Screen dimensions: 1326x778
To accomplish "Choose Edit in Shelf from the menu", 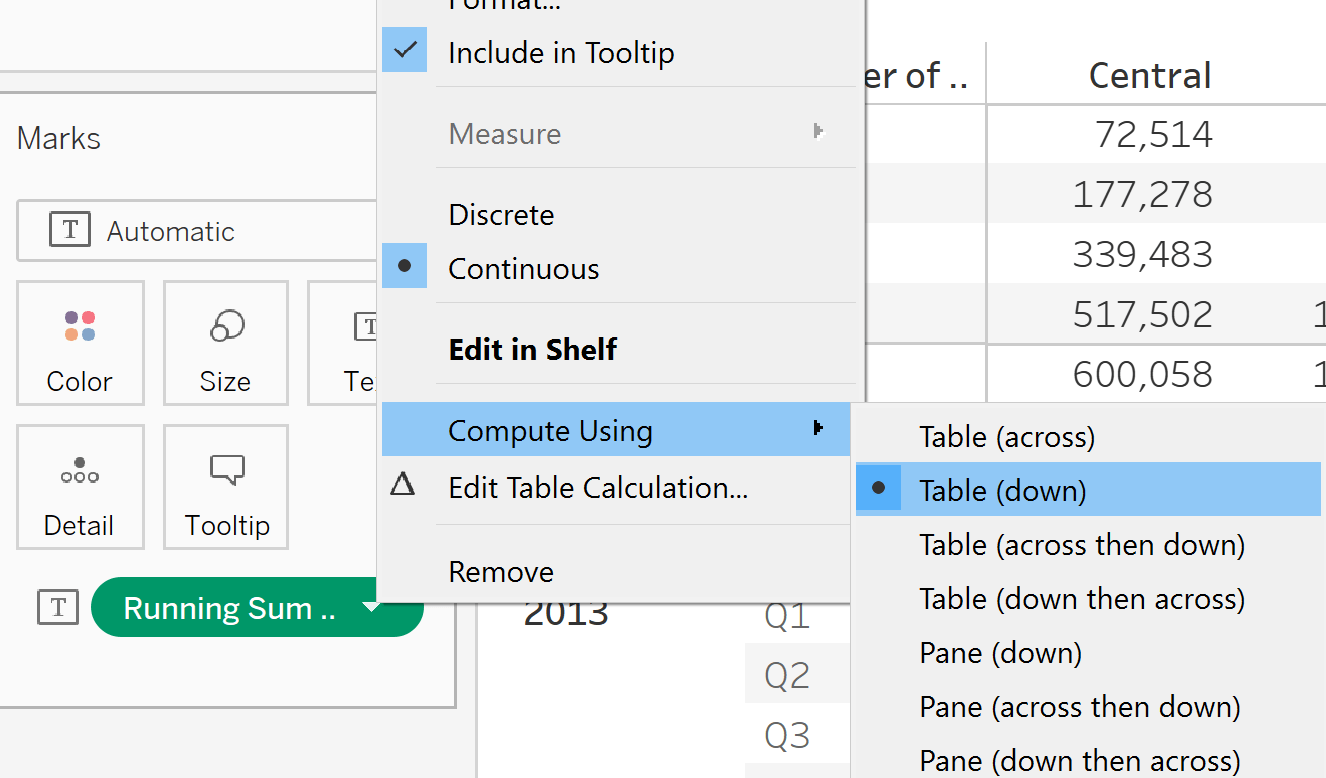I will (x=533, y=349).
